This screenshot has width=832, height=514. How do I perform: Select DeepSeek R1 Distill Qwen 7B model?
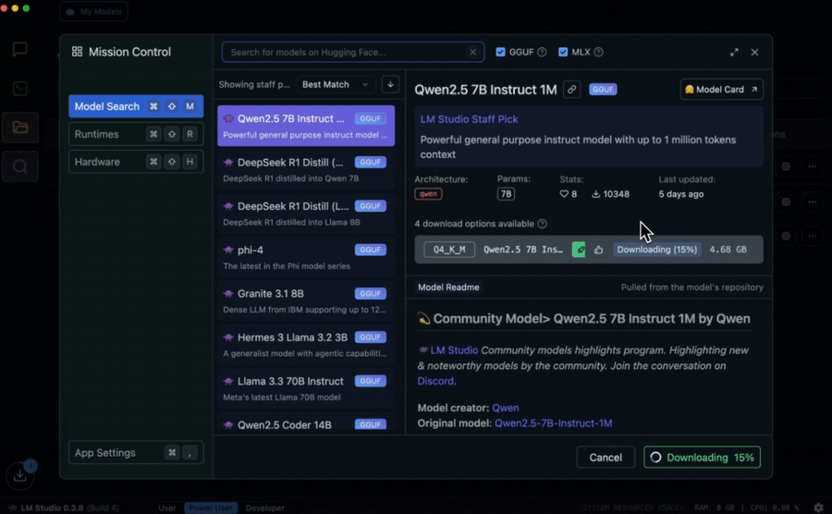[306, 170]
